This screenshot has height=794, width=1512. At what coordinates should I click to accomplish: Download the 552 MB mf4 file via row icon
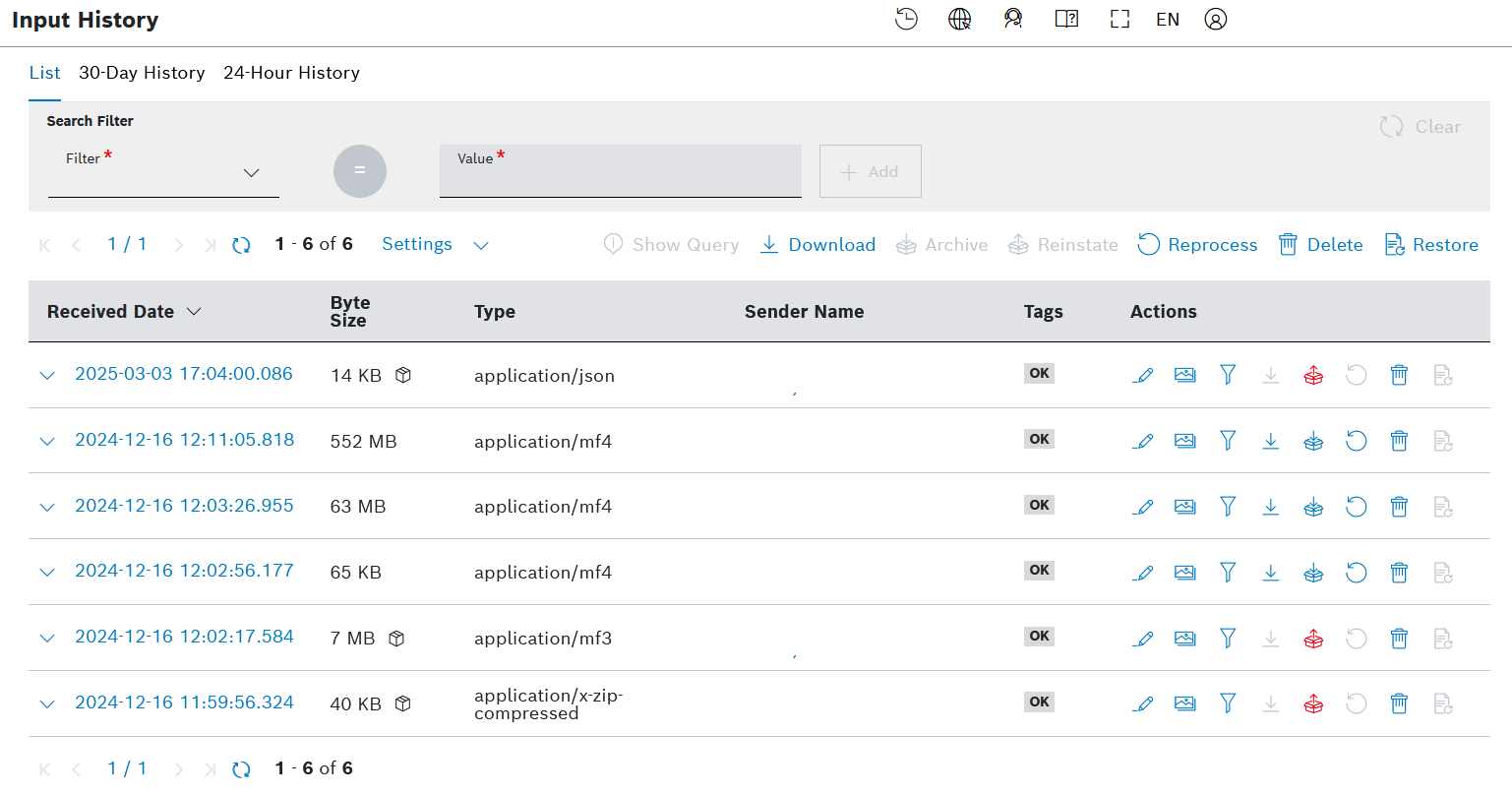tap(1271, 441)
